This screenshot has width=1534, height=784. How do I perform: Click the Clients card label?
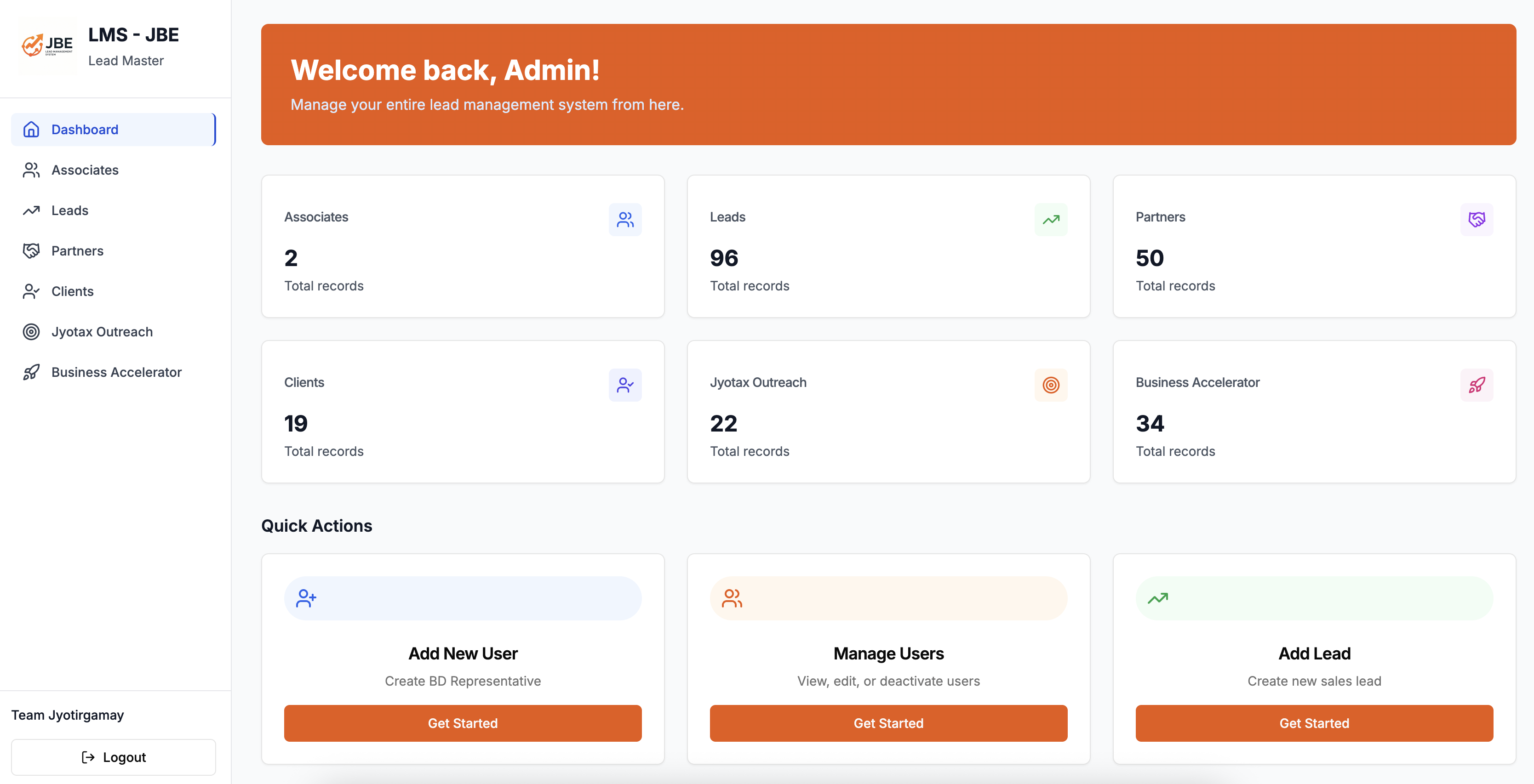[303, 382]
